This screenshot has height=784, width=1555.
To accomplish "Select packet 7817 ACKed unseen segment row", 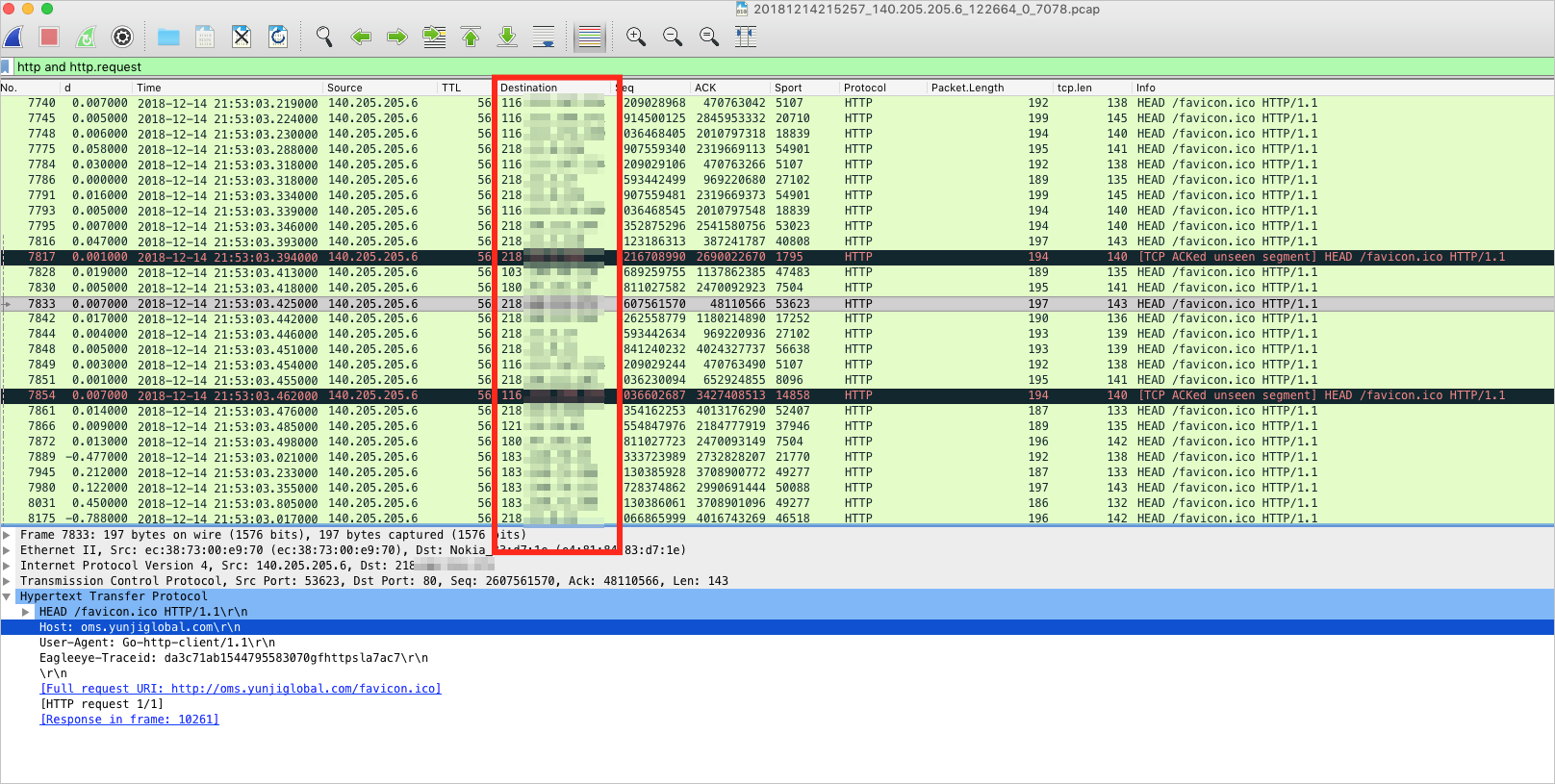I will click(x=777, y=257).
